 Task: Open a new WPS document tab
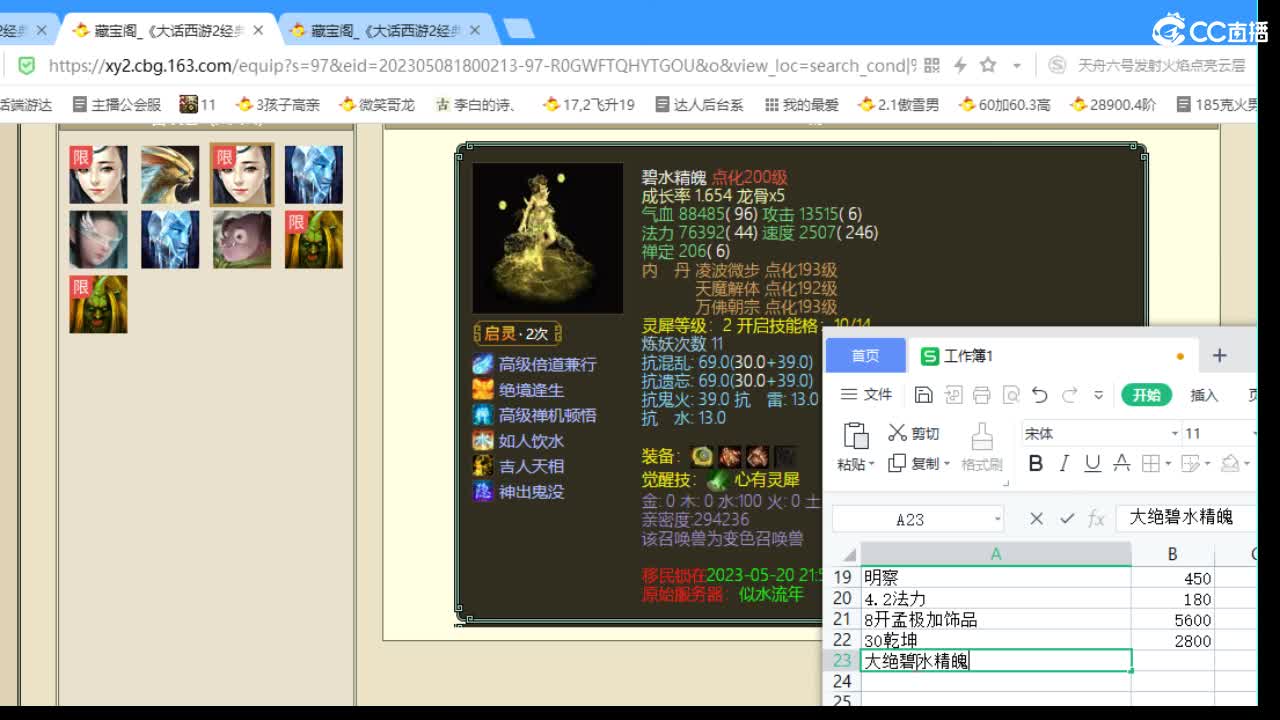point(1219,356)
